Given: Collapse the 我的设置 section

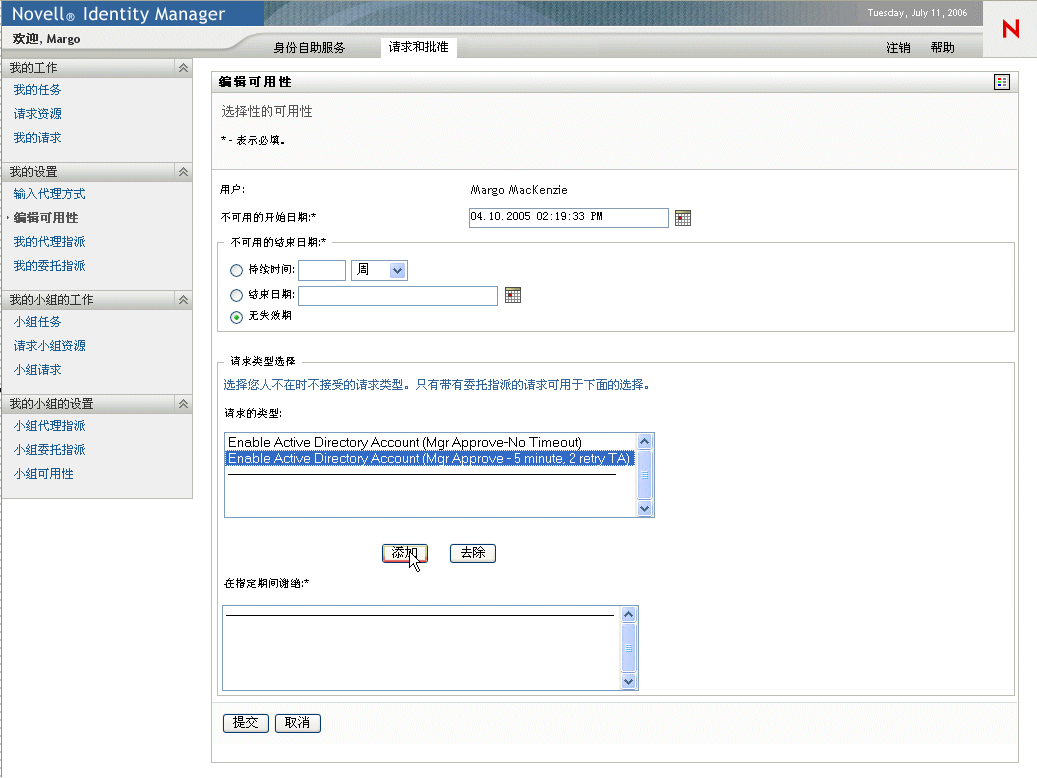Looking at the screenshot, I should (x=183, y=171).
